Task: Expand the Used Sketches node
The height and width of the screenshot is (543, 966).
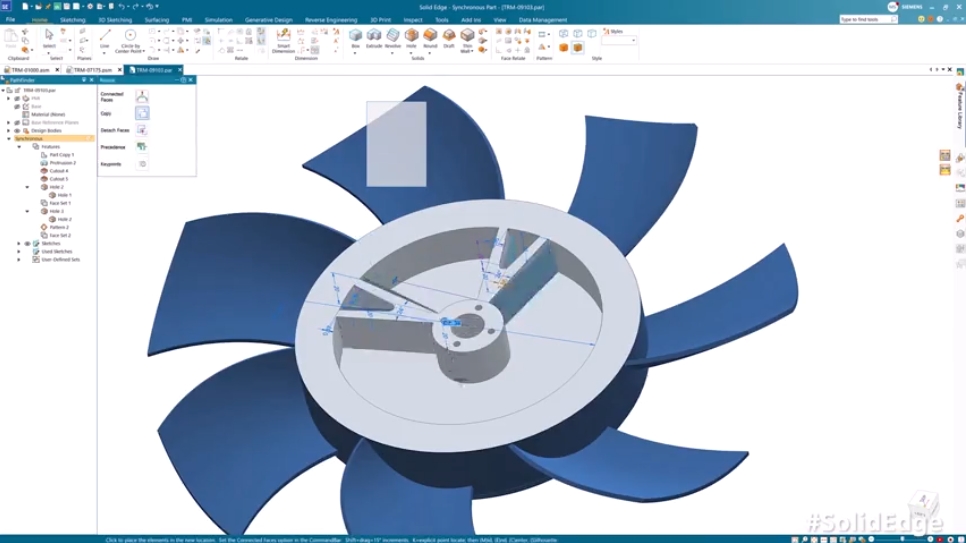Action: pyautogui.click(x=18, y=251)
